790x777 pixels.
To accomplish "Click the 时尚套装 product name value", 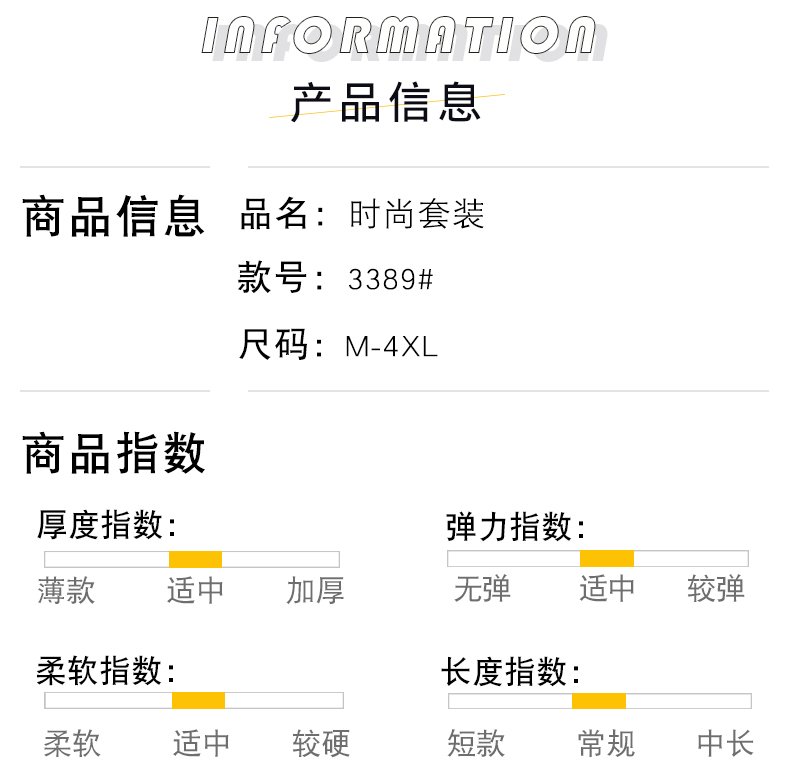I will pyautogui.click(x=417, y=214).
